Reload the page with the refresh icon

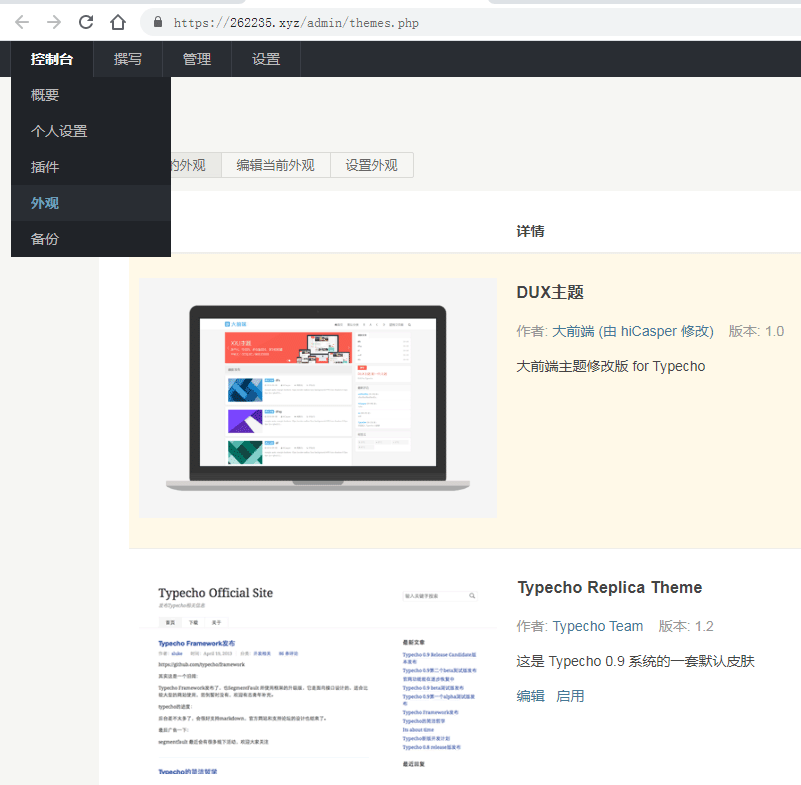coord(86,22)
